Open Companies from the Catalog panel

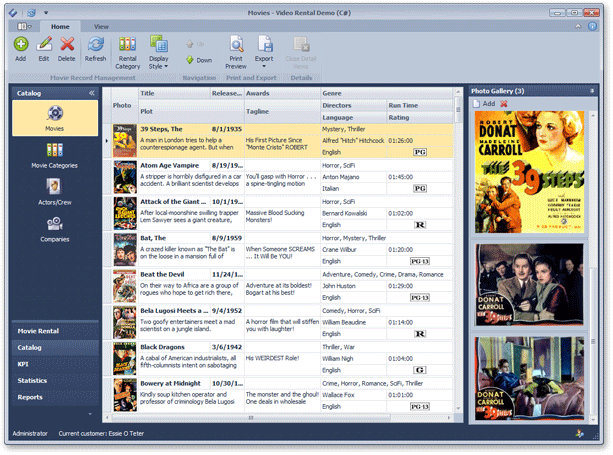click(x=55, y=229)
